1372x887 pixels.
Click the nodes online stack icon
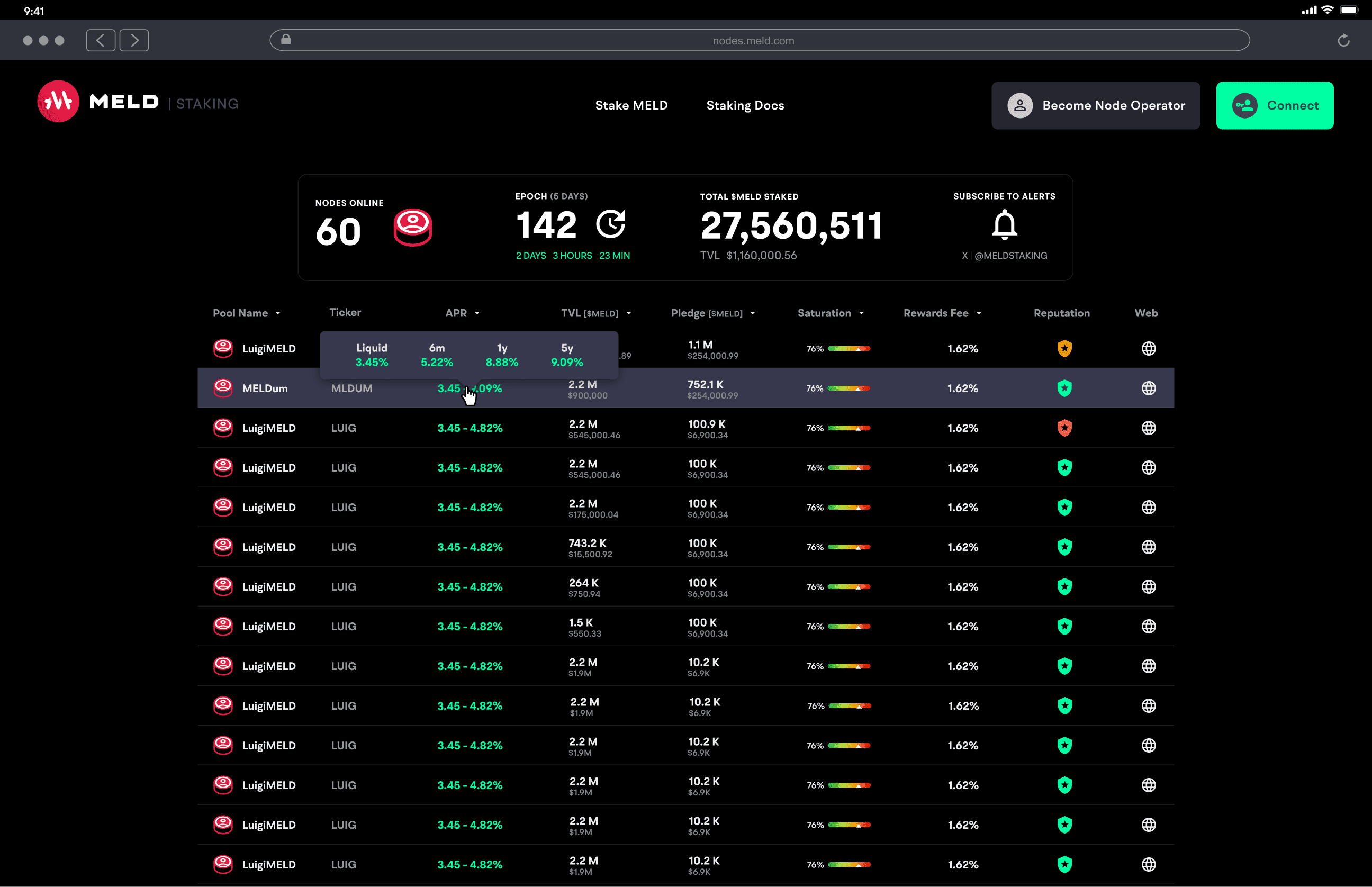pyautogui.click(x=412, y=227)
